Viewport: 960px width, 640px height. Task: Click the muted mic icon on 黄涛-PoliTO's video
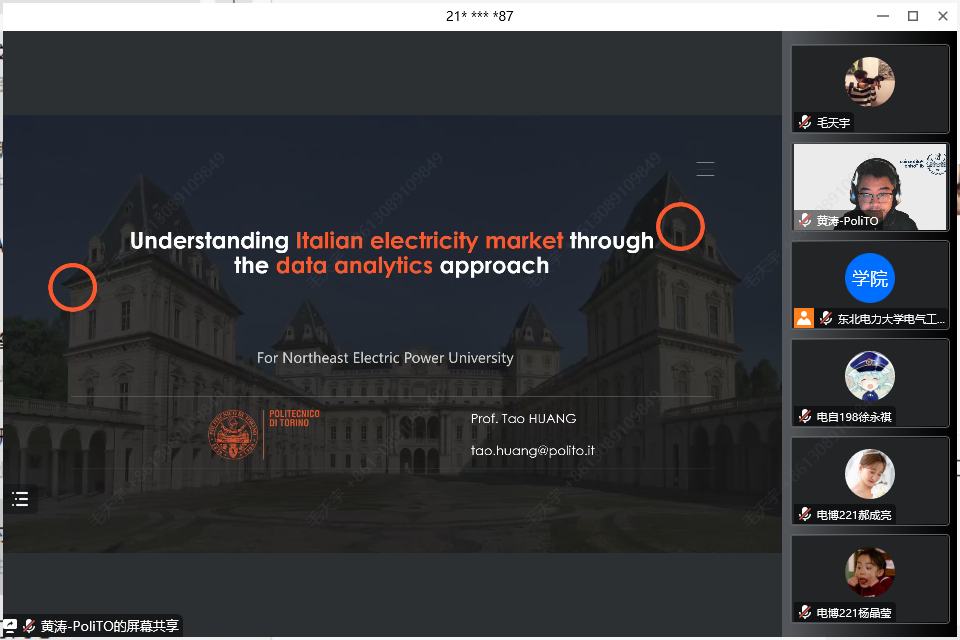pos(805,220)
